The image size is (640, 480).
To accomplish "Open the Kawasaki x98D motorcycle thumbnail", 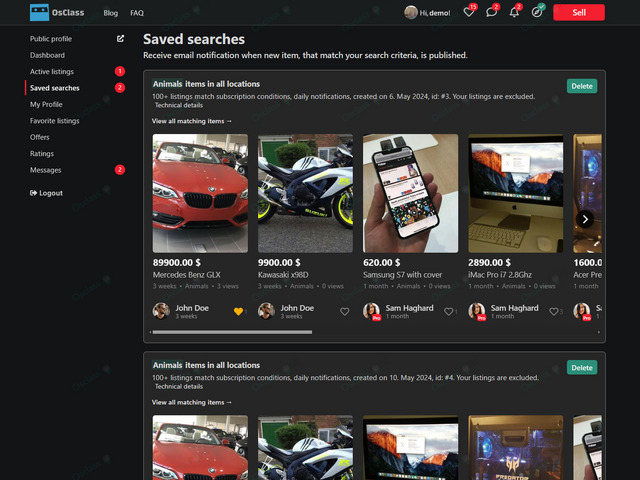I will (305, 193).
